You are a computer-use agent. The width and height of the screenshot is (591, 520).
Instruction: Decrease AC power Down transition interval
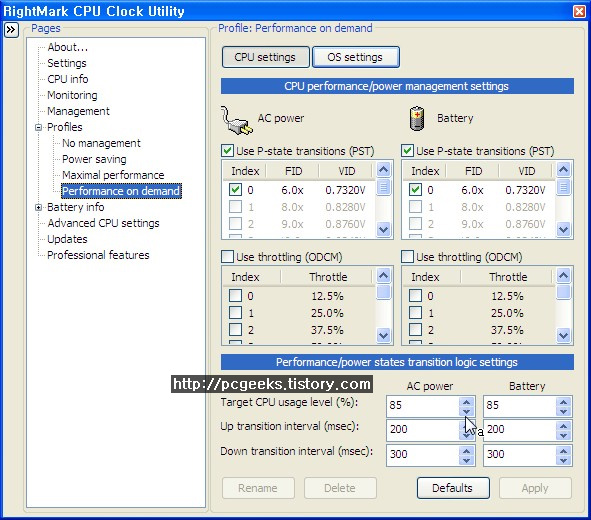coord(467,460)
